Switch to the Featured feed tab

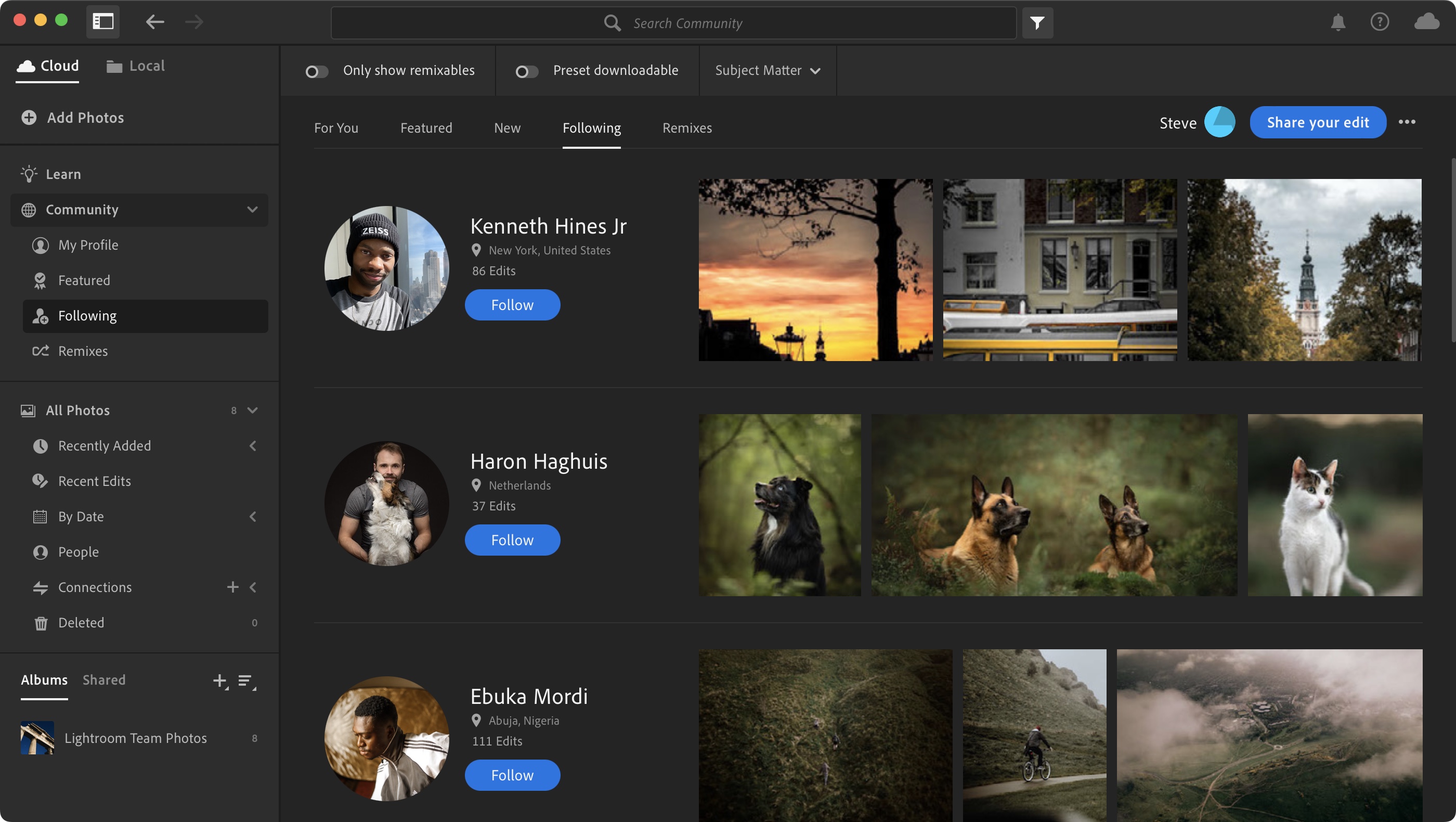(426, 128)
